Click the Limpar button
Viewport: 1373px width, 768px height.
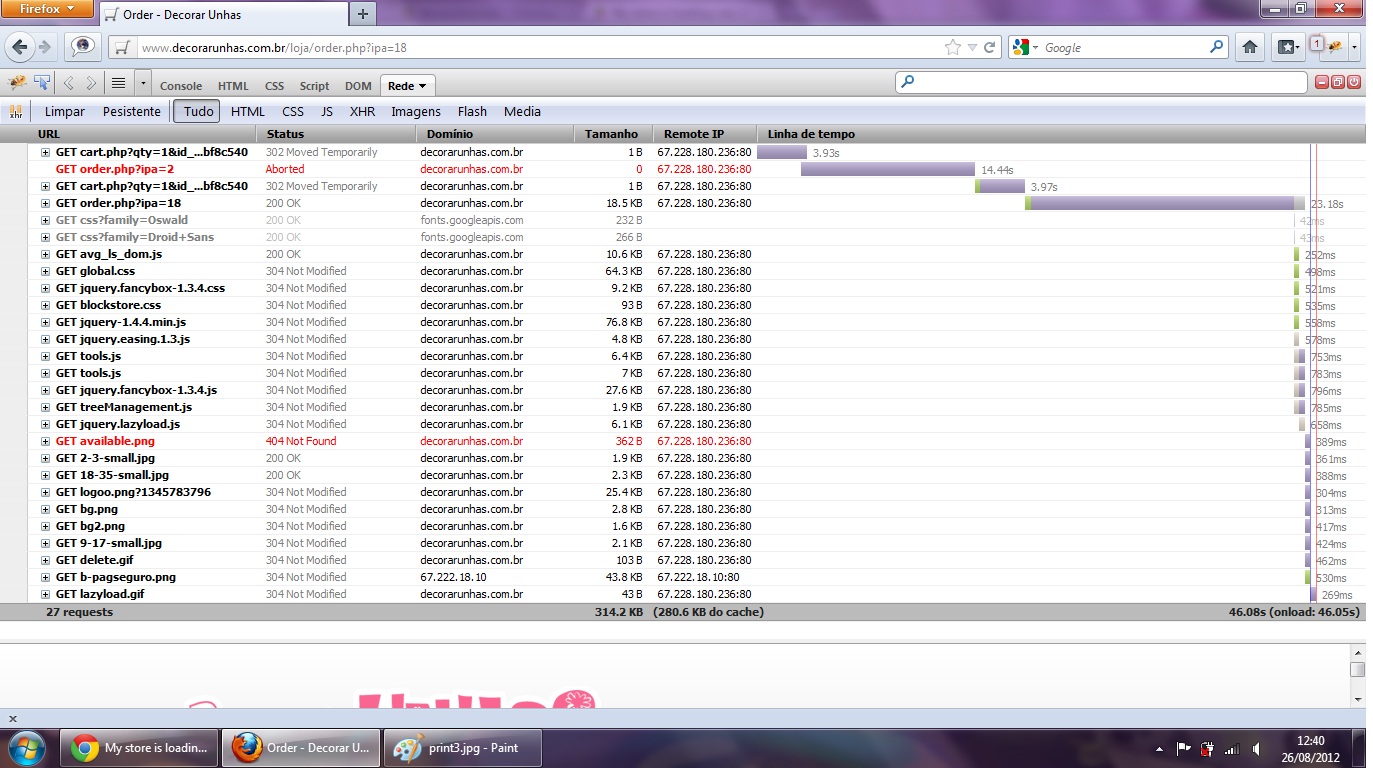pyautogui.click(x=65, y=112)
